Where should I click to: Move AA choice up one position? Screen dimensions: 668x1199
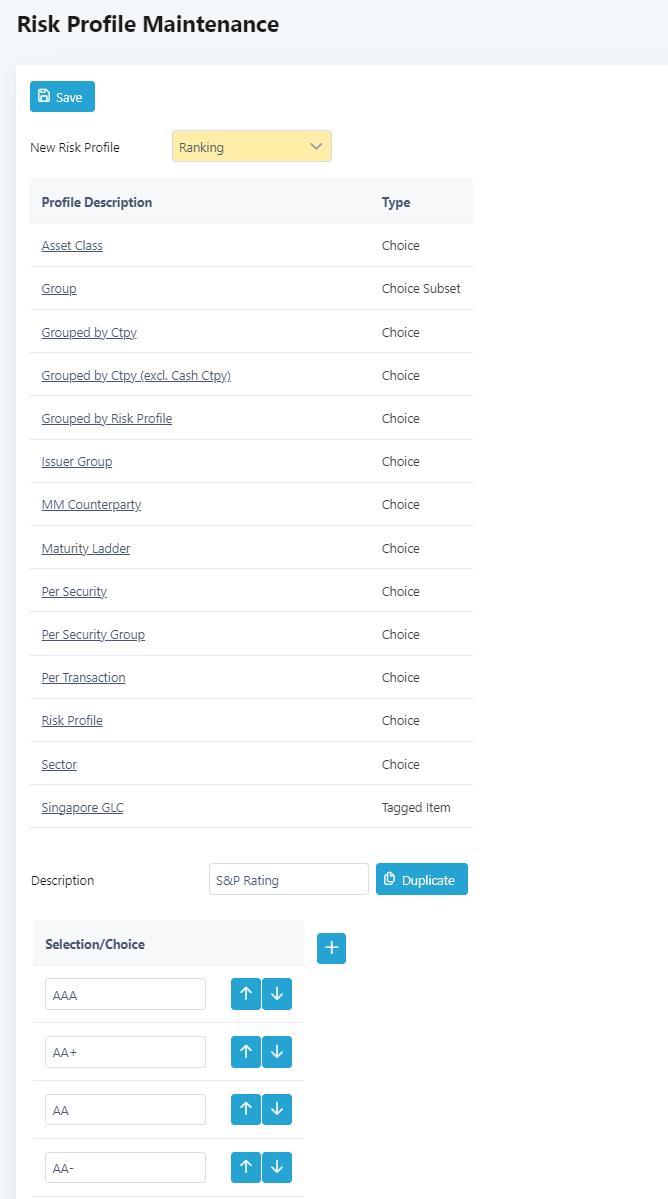click(x=245, y=1110)
